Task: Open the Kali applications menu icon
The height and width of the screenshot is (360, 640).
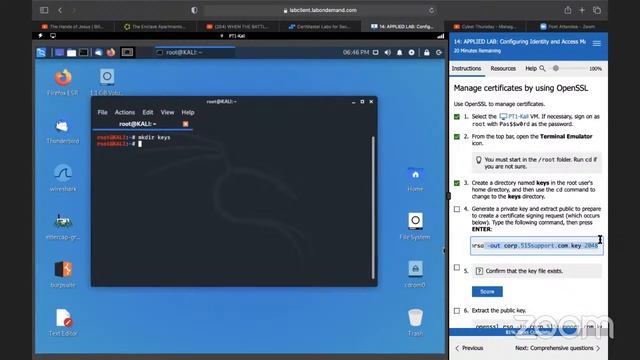Action: 41,52
